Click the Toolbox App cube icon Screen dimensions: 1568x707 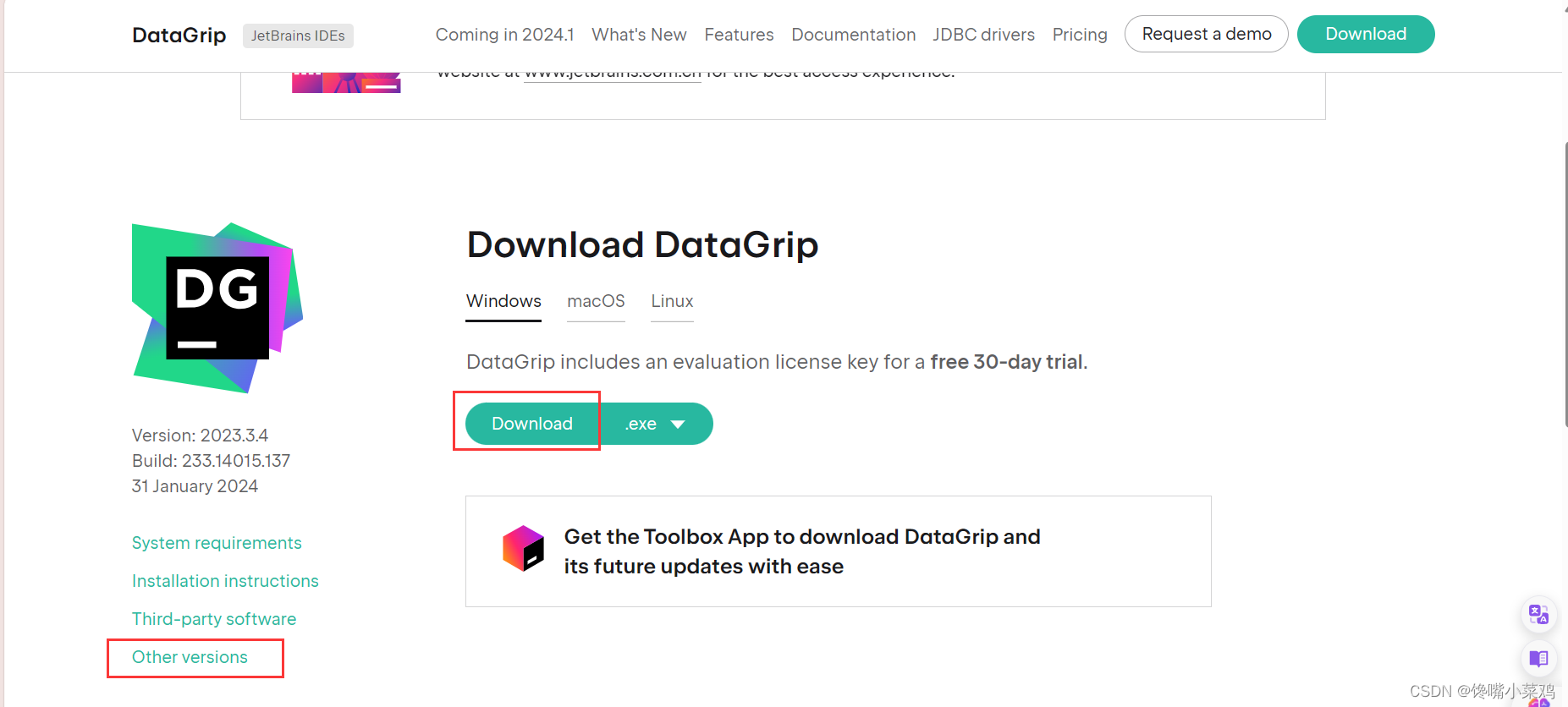click(x=523, y=548)
